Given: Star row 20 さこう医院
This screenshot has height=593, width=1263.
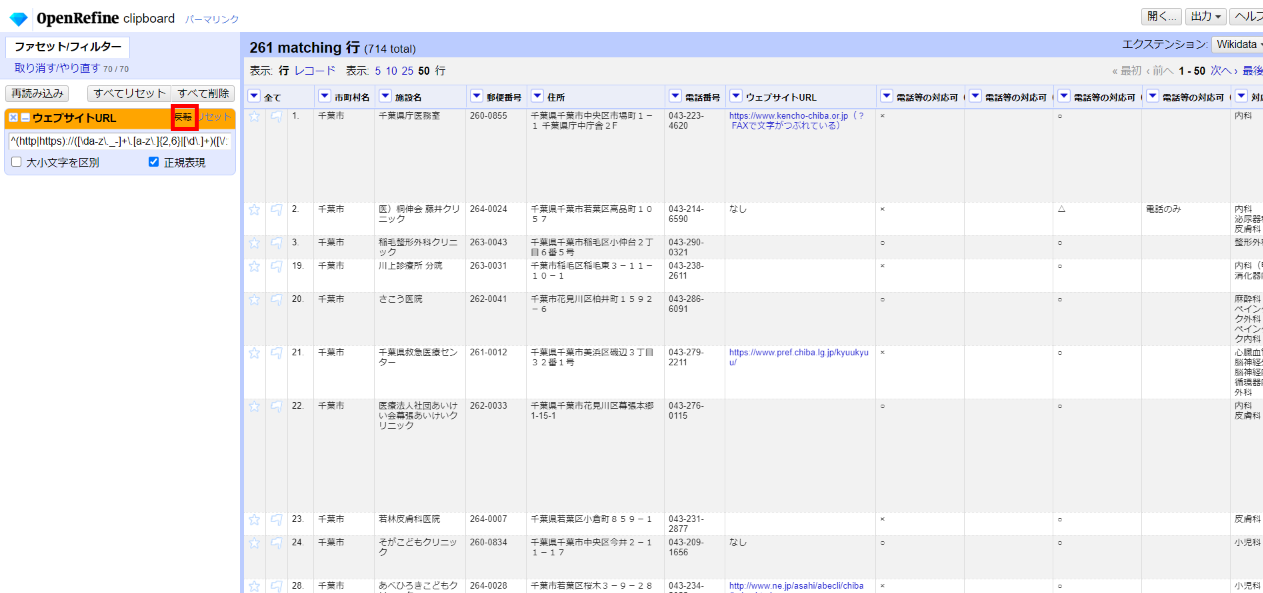Looking at the screenshot, I should (x=254, y=300).
